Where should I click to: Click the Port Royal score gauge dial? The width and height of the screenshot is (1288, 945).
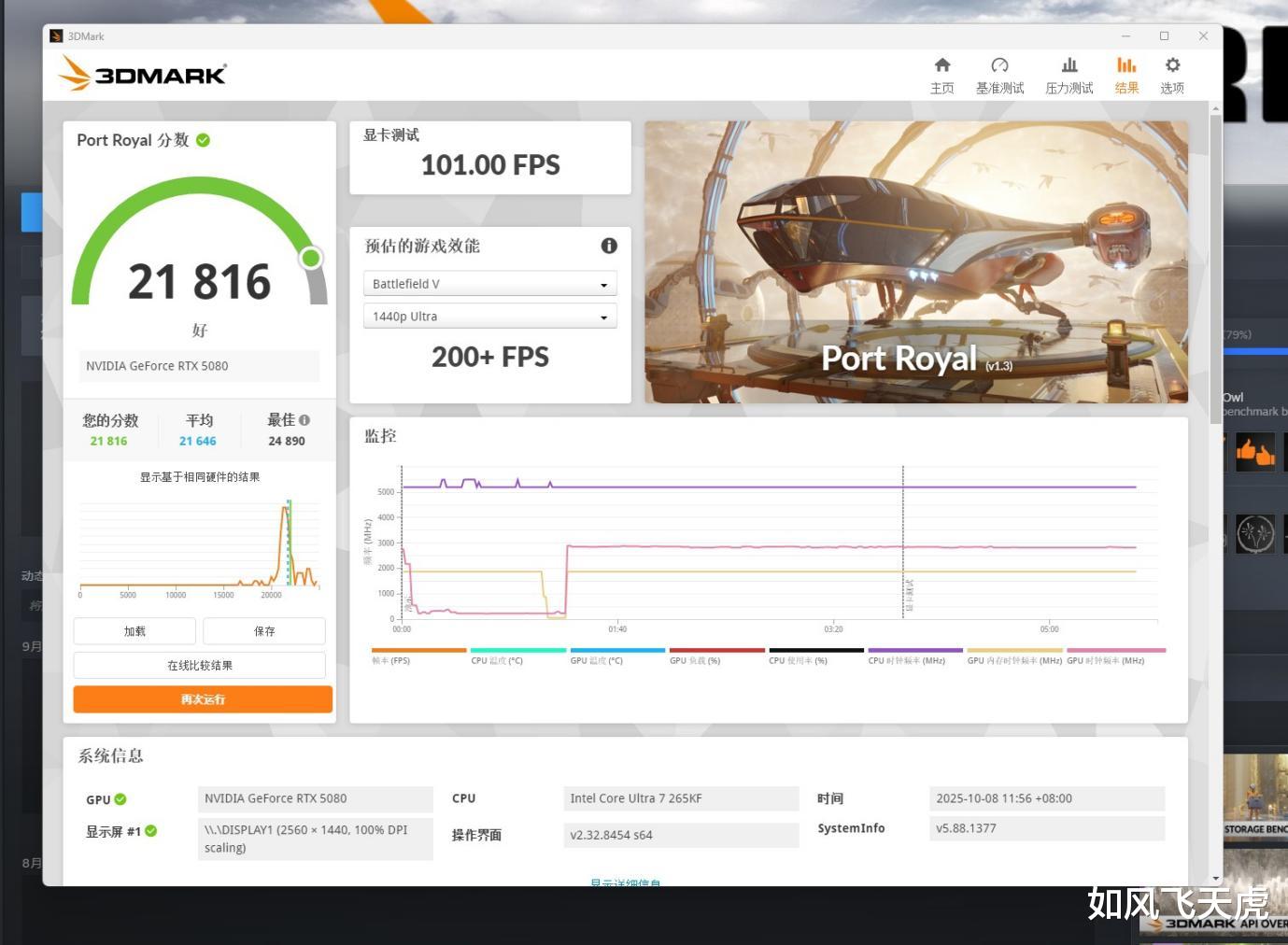(200, 241)
